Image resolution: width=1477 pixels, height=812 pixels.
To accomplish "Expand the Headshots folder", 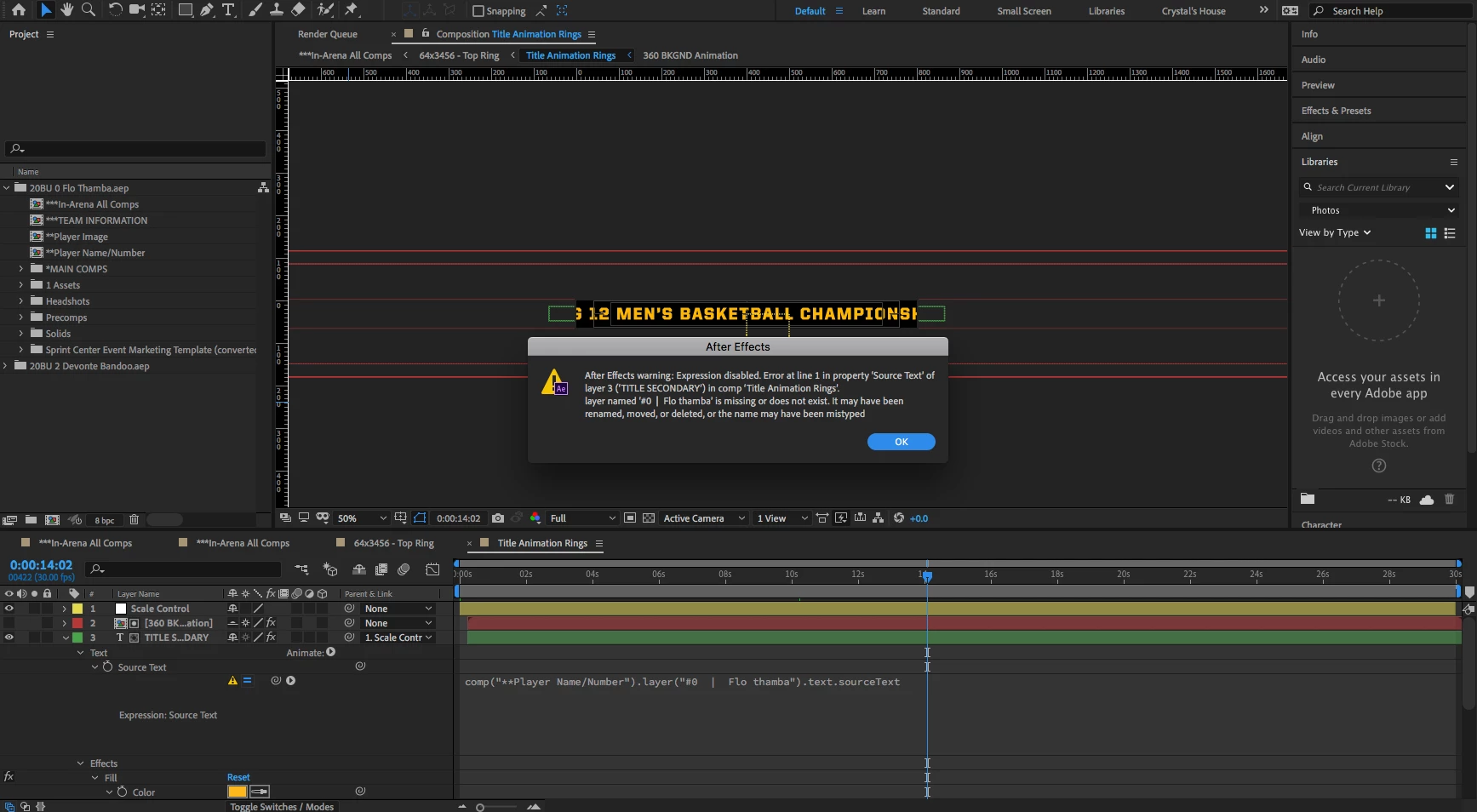I will point(21,301).
